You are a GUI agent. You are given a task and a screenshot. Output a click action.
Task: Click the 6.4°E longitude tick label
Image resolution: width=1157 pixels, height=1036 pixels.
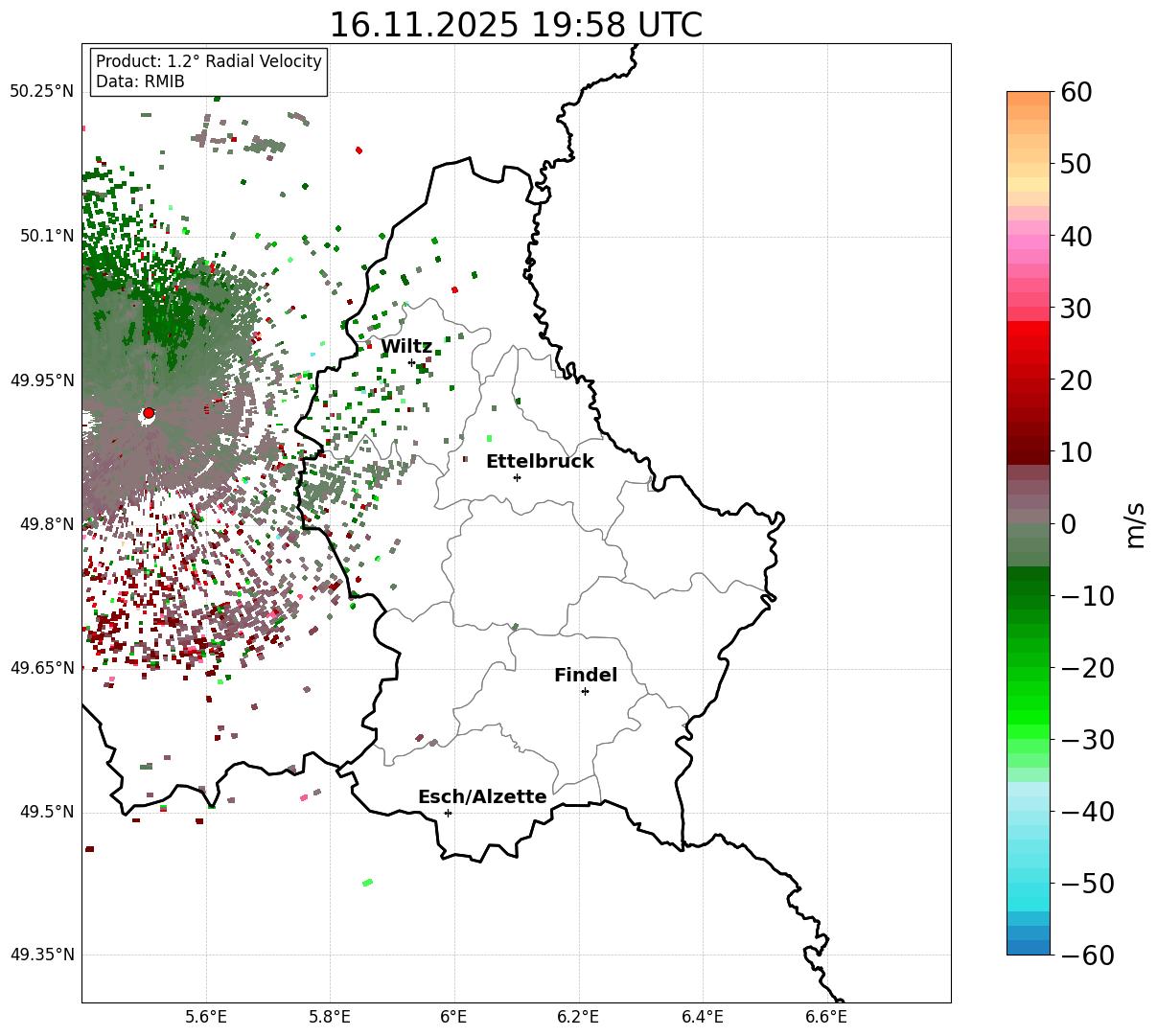(x=703, y=1018)
